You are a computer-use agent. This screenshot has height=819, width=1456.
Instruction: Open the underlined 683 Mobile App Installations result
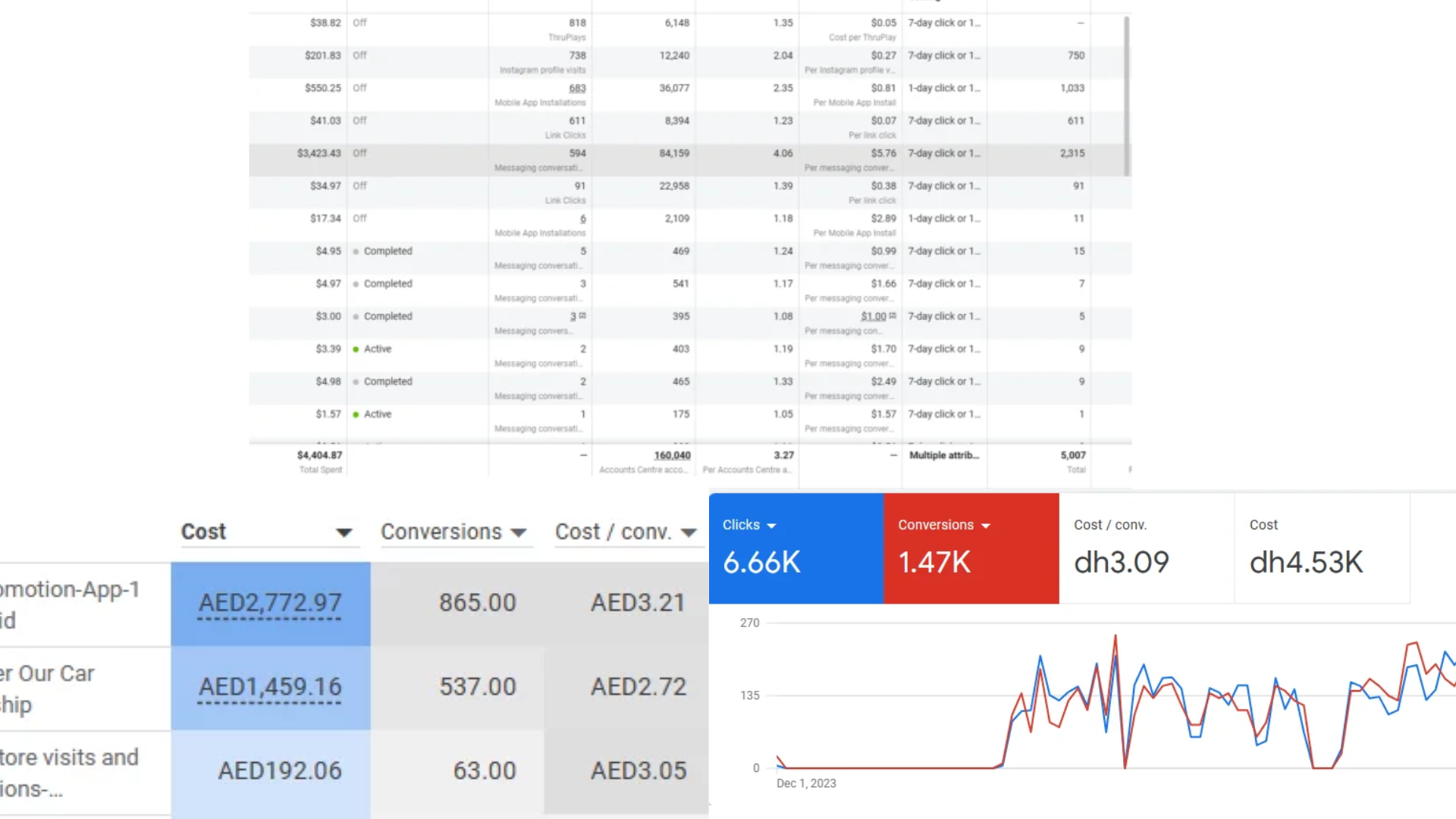[578, 88]
